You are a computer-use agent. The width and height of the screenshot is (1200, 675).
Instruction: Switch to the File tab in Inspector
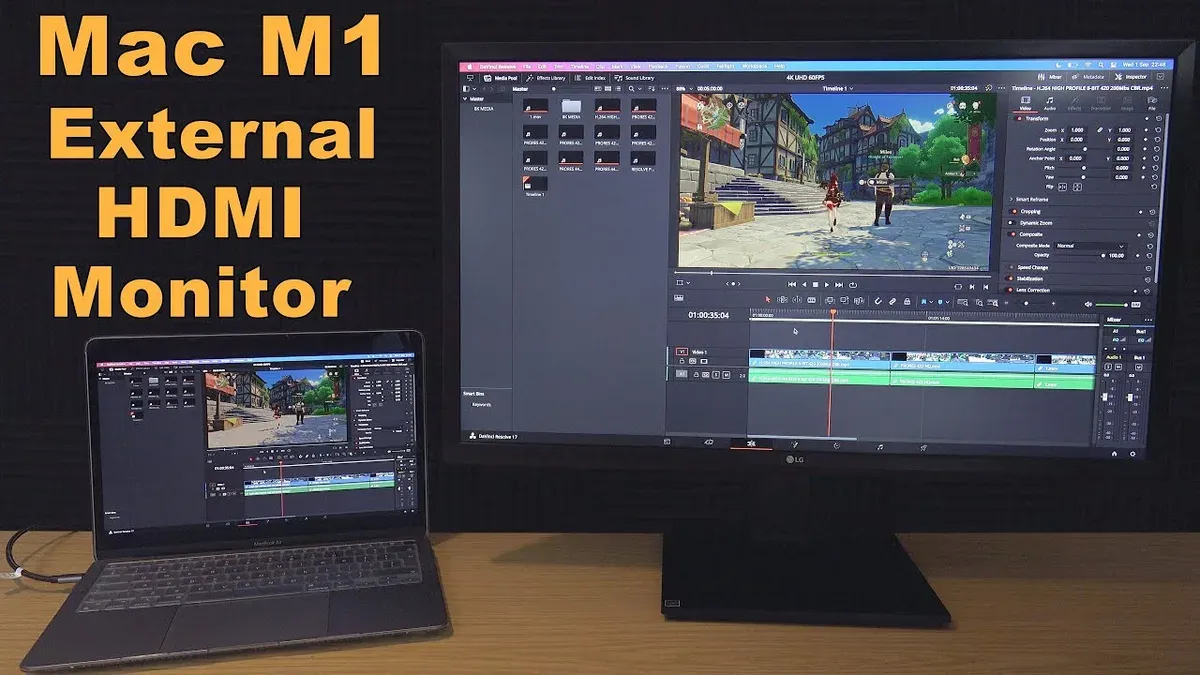1152,103
